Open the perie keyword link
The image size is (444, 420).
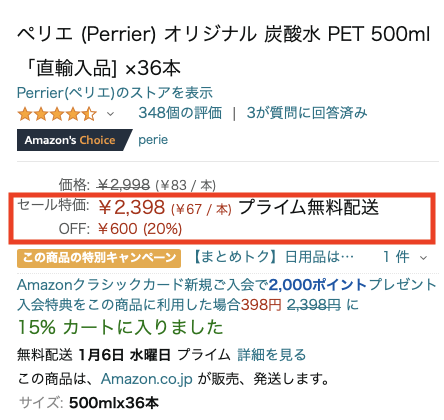tap(153, 140)
